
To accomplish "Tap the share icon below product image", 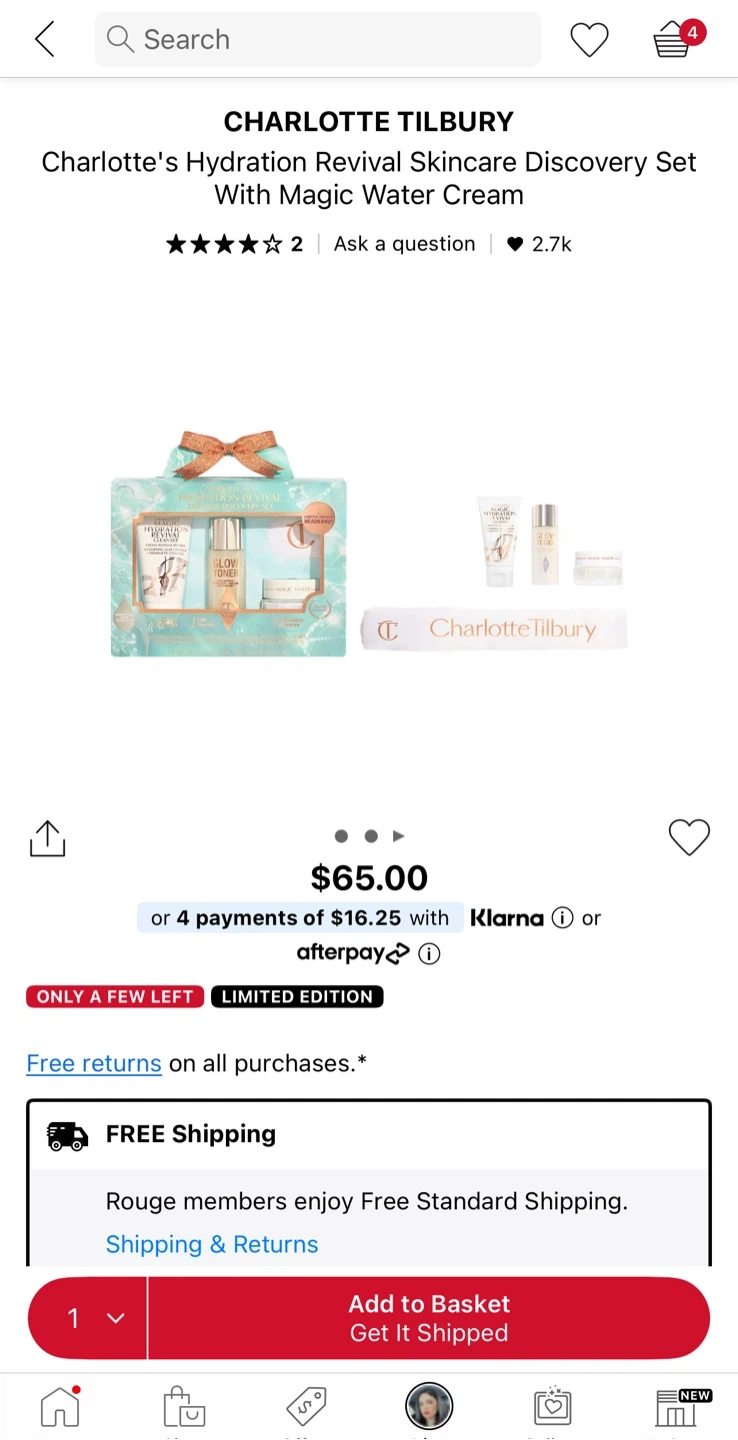I will pos(47,838).
